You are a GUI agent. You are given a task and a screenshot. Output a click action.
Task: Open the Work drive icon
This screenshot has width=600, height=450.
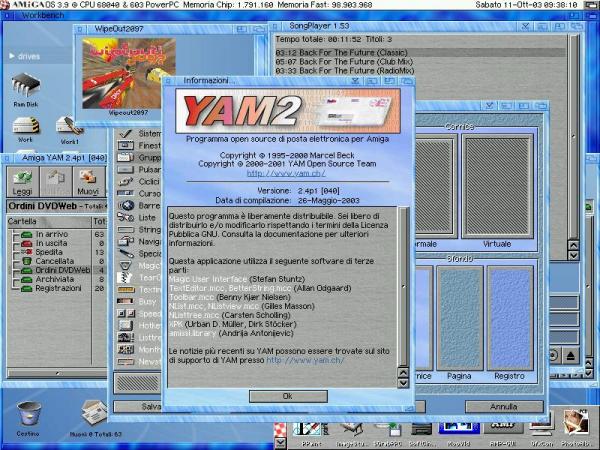(x=26, y=130)
